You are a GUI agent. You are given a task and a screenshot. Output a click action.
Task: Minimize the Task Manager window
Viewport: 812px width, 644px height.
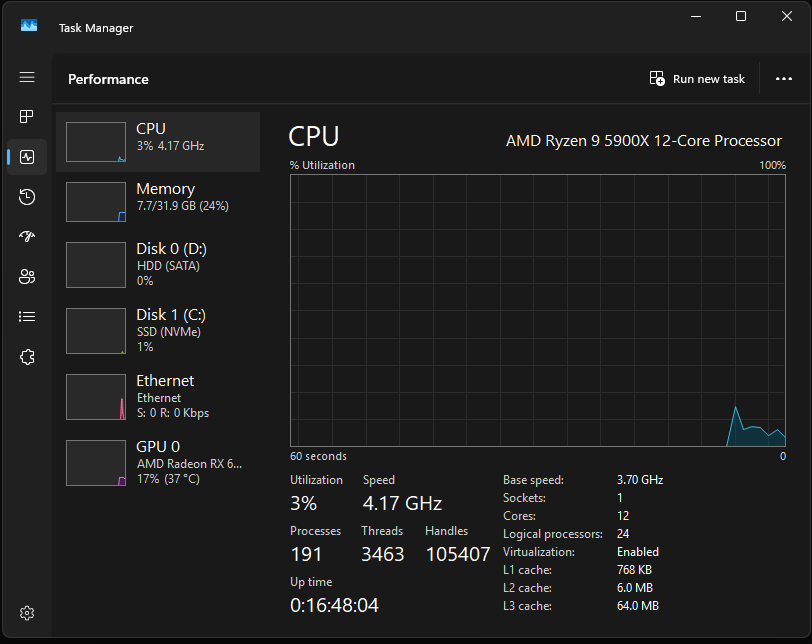696,17
